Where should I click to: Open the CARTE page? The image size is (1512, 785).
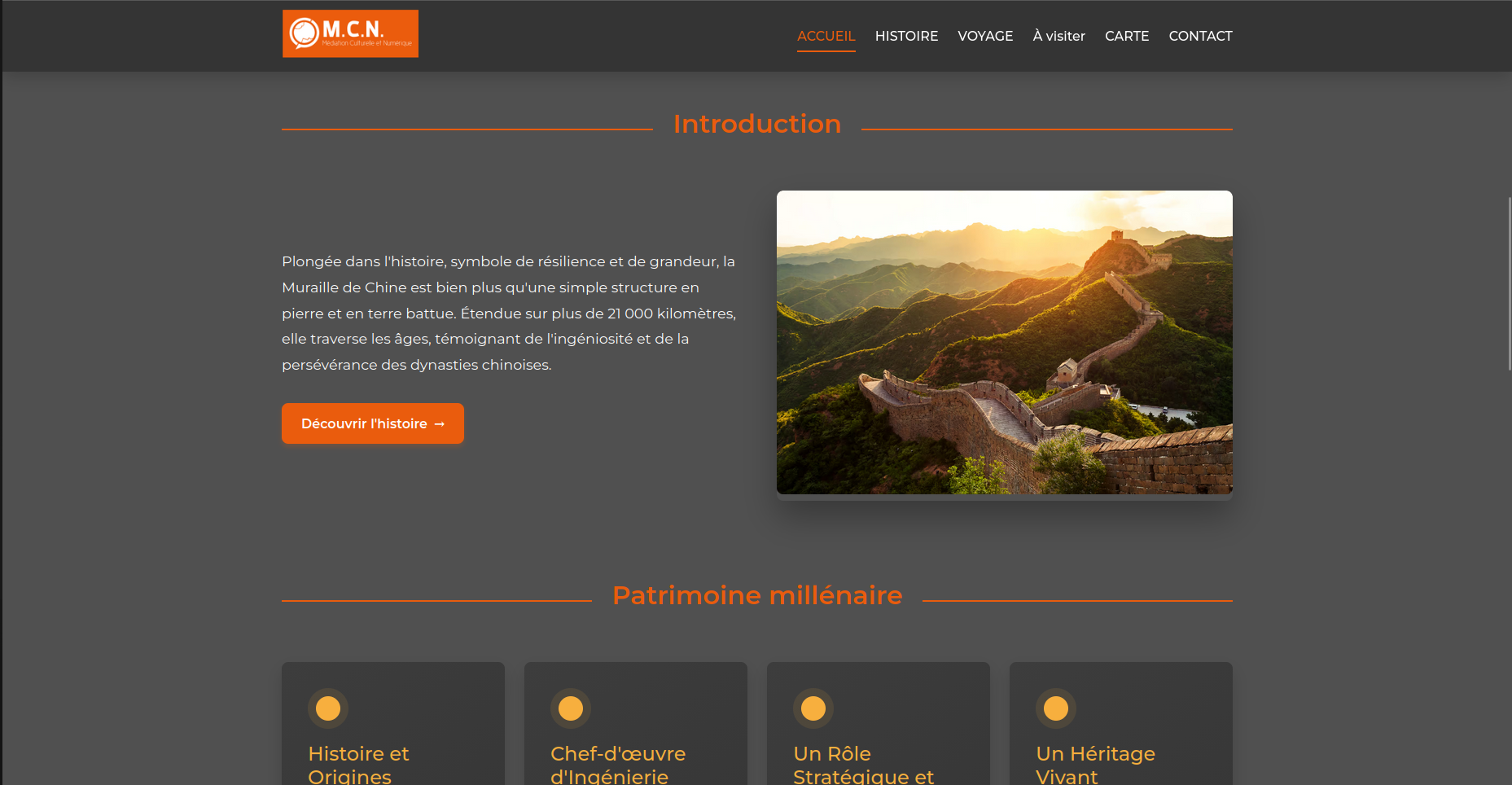[1126, 36]
